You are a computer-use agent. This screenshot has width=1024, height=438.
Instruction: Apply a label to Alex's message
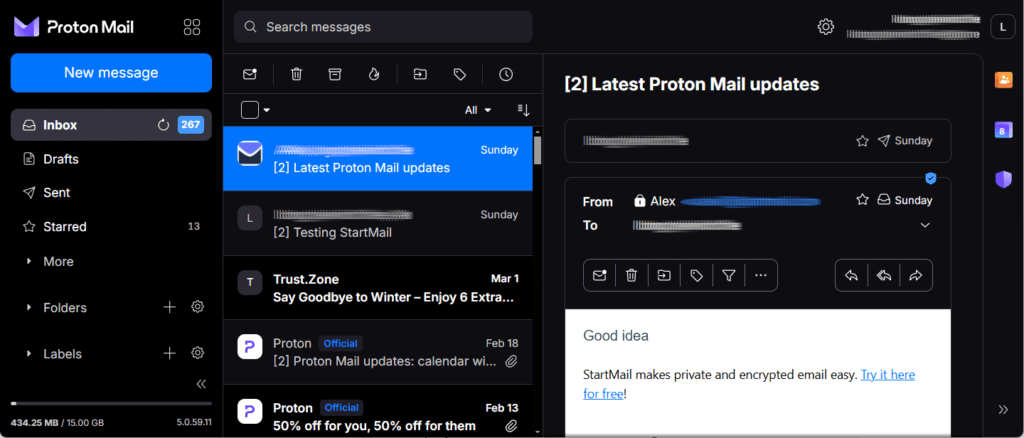tap(696, 275)
